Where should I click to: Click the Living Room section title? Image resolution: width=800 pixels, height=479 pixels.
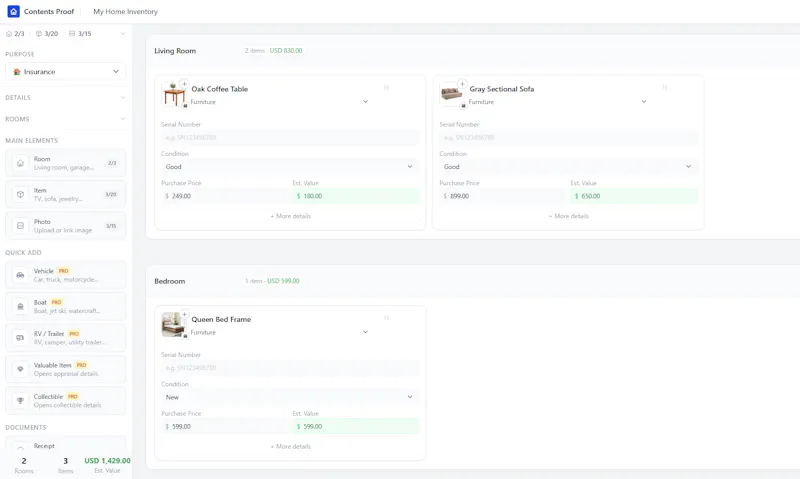click(175, 51)
